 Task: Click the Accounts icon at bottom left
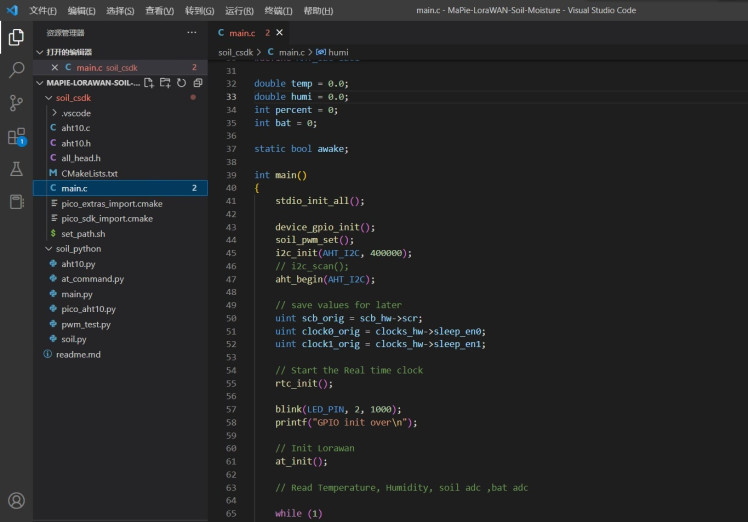(x=16, y=500)
